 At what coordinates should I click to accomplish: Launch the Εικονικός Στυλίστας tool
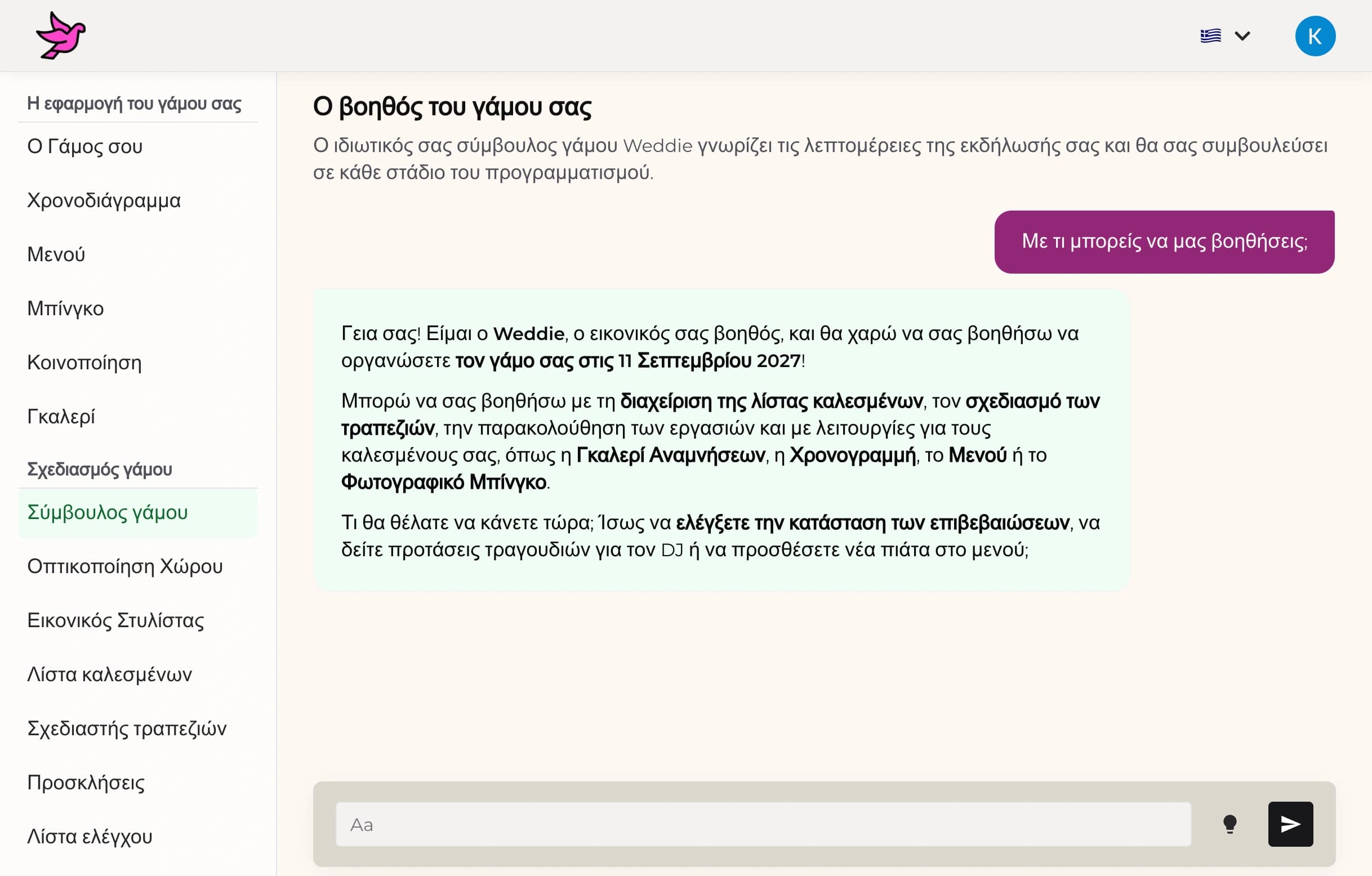pyautogui.click(x=115, y=621)
